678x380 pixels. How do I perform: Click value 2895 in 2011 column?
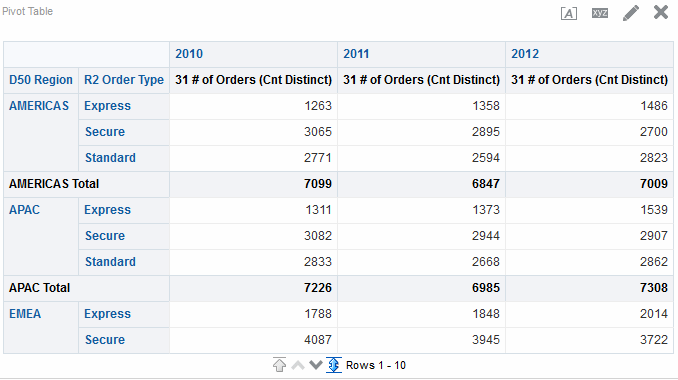pos(486,132)
